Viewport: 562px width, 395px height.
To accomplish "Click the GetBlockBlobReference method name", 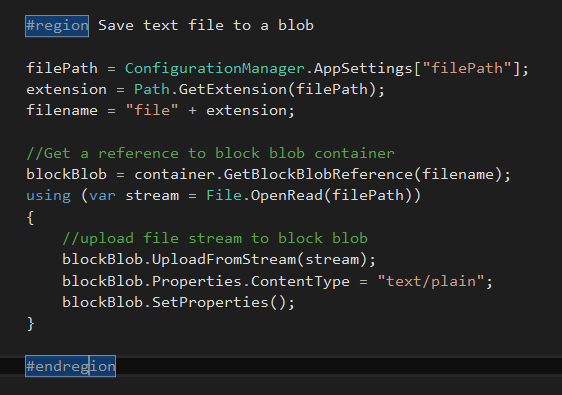I will [x=318, y=174].
